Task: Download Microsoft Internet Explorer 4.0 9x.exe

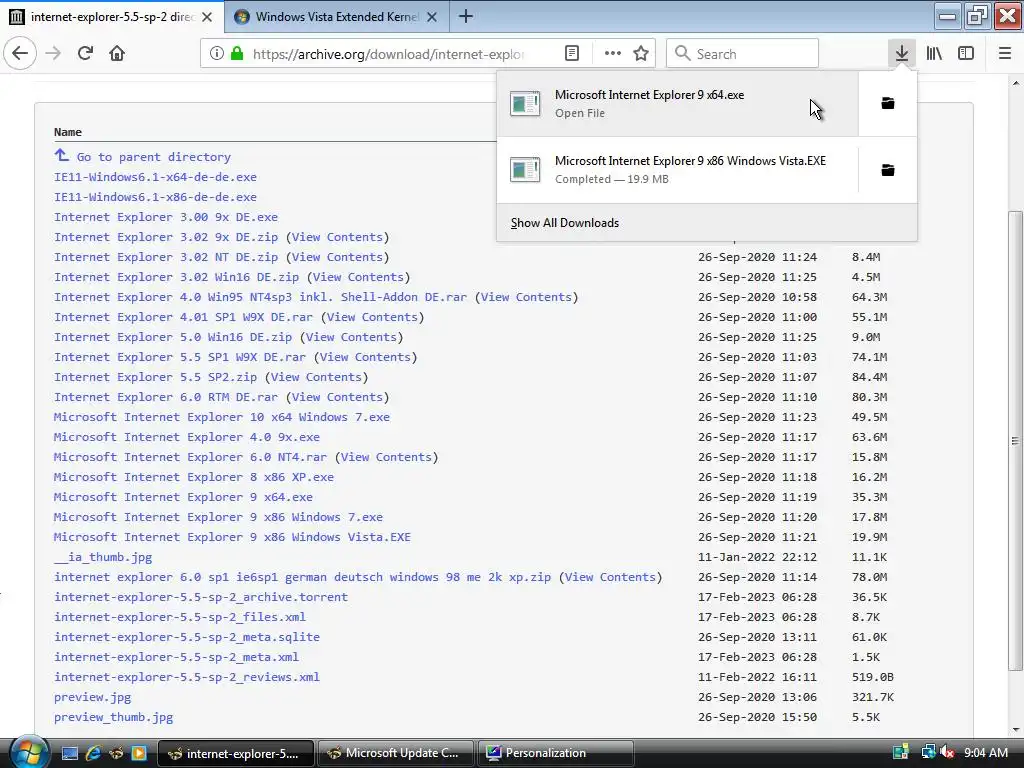Action: pos(187,437)
